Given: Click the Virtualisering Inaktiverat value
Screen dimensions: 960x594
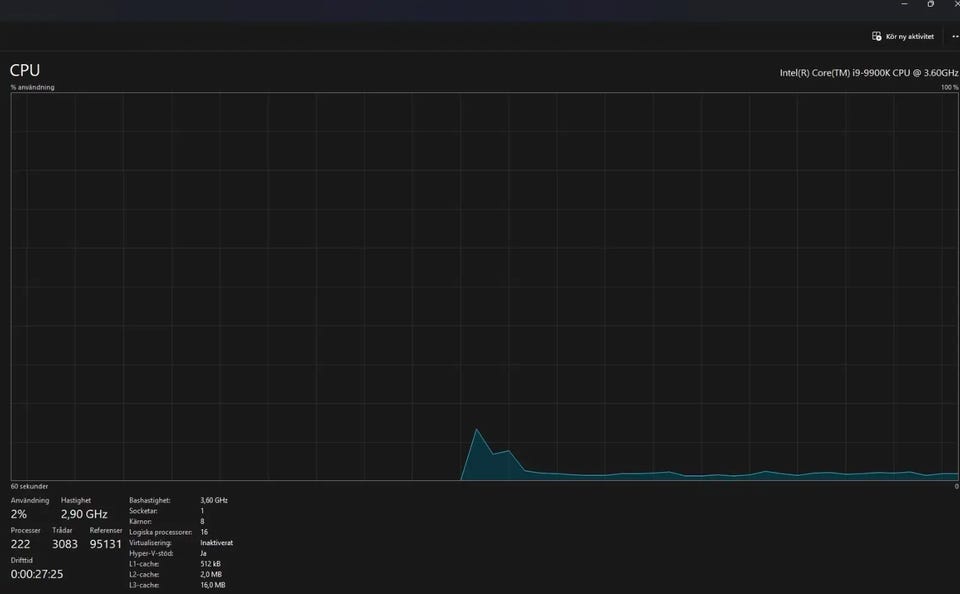Looking at the screenshot, I should (x=216, y=543).
